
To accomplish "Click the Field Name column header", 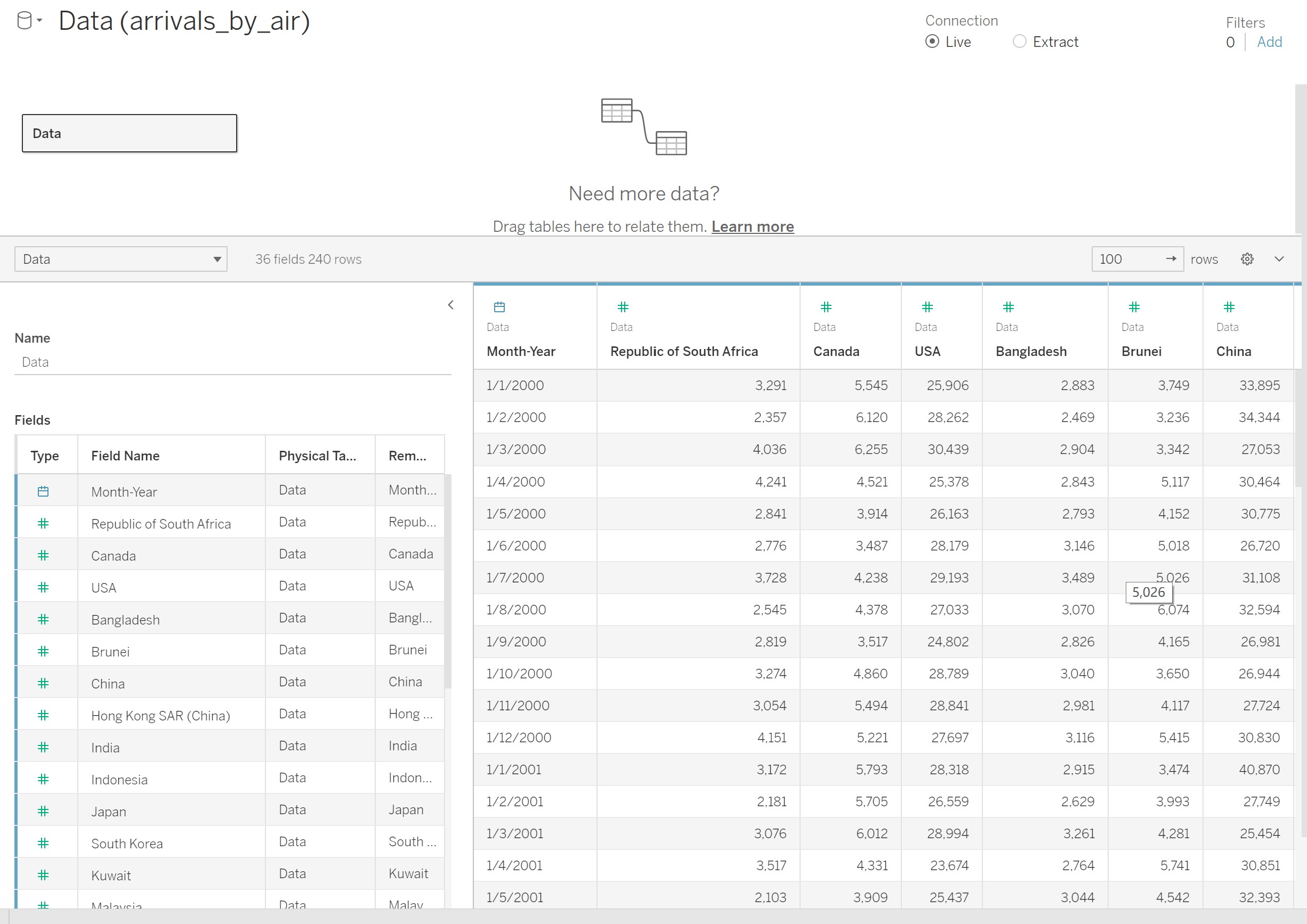I will point(125,456).
